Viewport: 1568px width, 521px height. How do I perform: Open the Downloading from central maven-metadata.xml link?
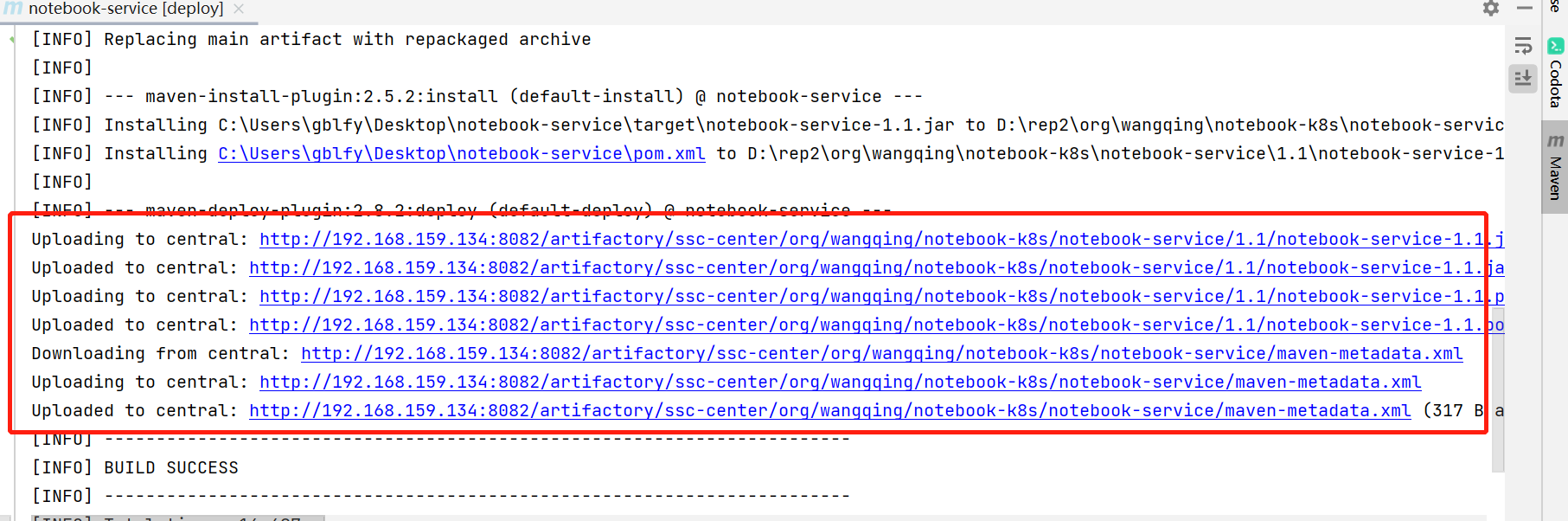coord(882,353)
